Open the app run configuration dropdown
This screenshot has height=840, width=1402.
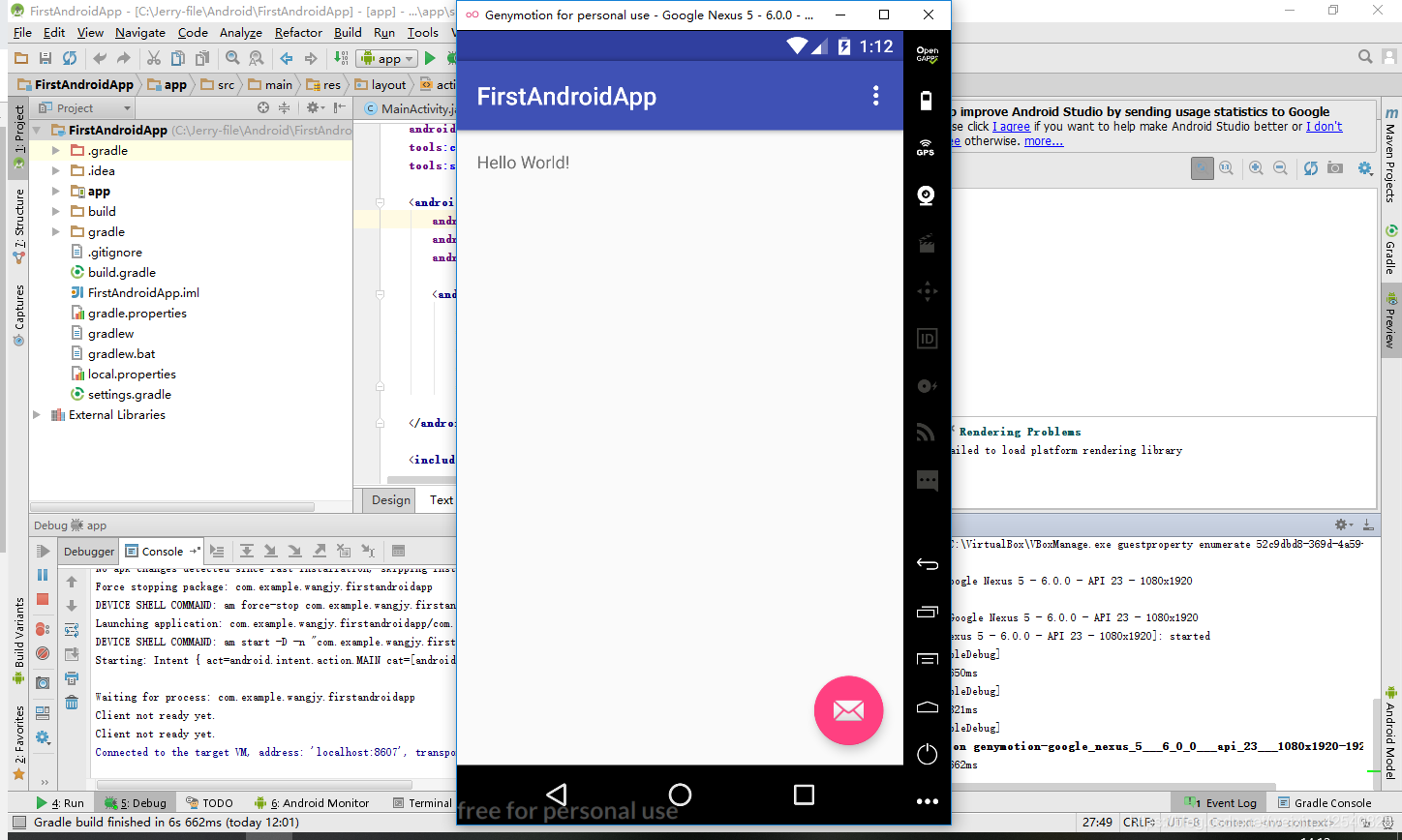pyautogui.click(x=386, y=58)
